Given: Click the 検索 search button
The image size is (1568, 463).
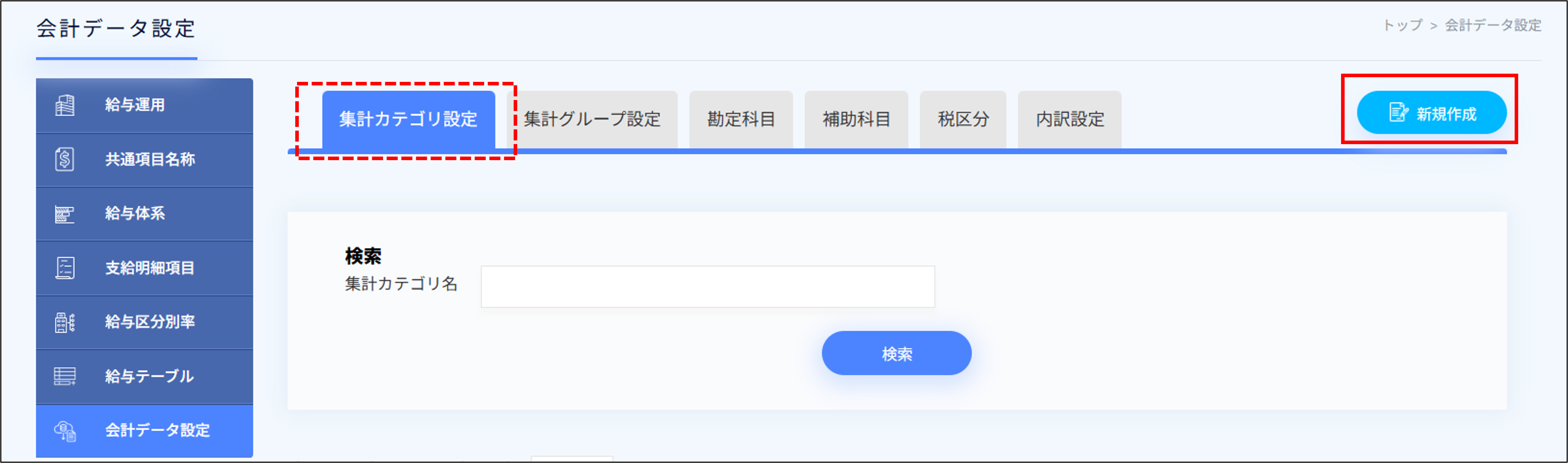Looking at the screenshot, I should 896,353.
